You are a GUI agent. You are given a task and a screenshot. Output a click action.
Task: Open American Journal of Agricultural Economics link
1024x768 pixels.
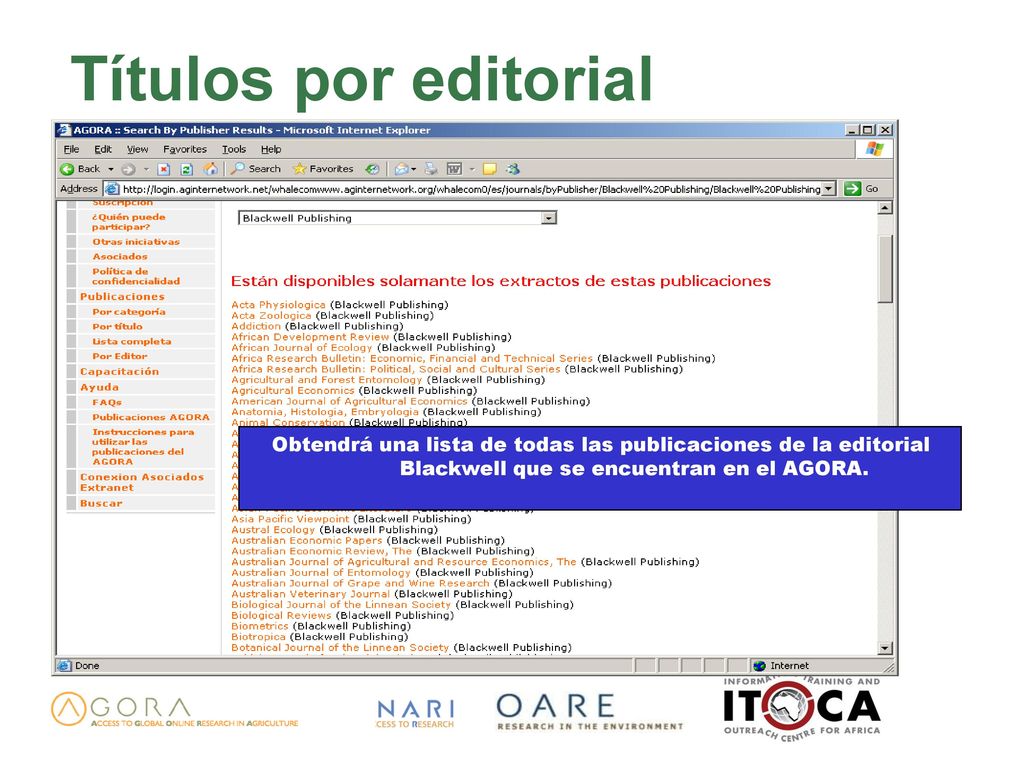click(349, 402)
